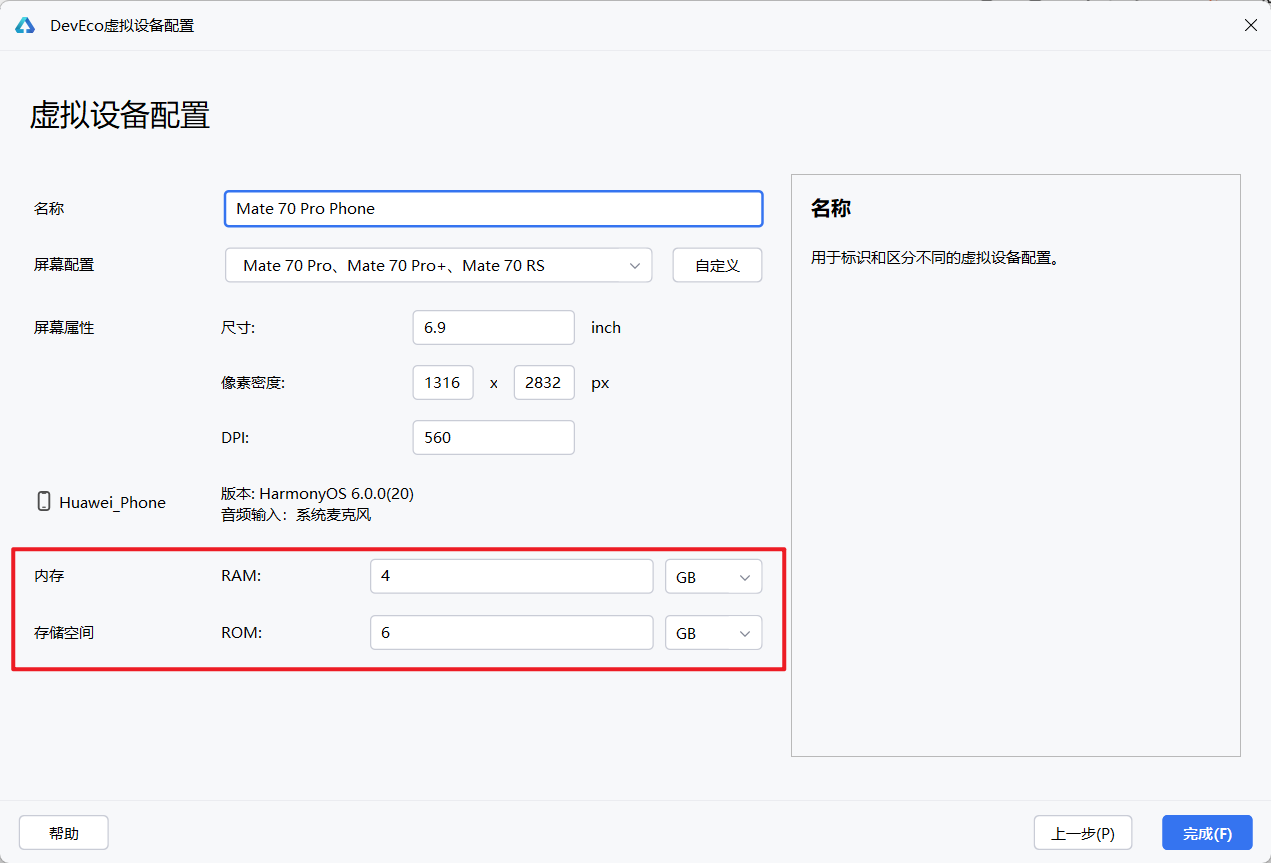
Task: Close the virtual device configuration window
Action: pos(1250,25)
